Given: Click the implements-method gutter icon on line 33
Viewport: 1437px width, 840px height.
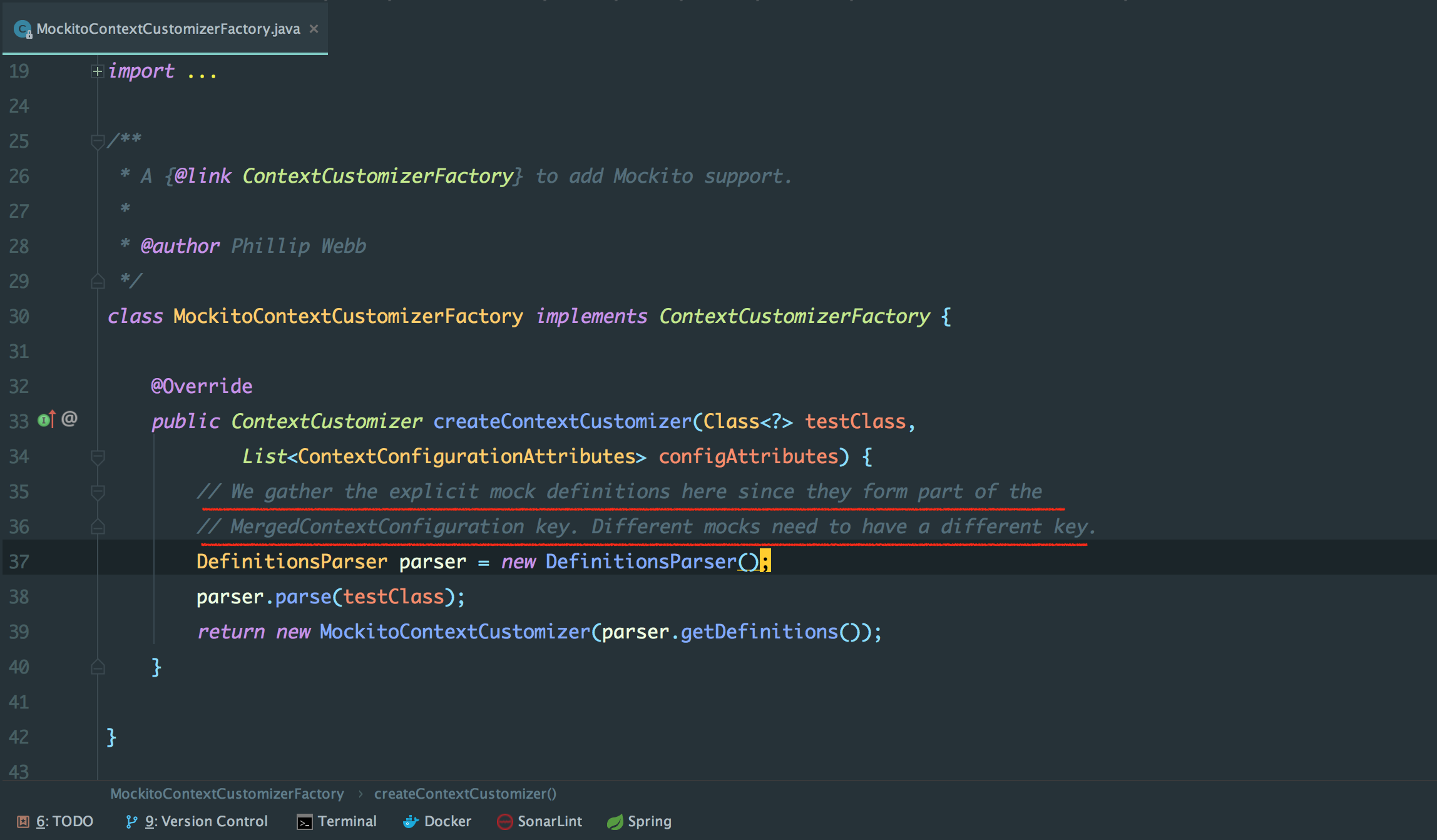Looking at the screenshot, I should click(x=47, y=419).
